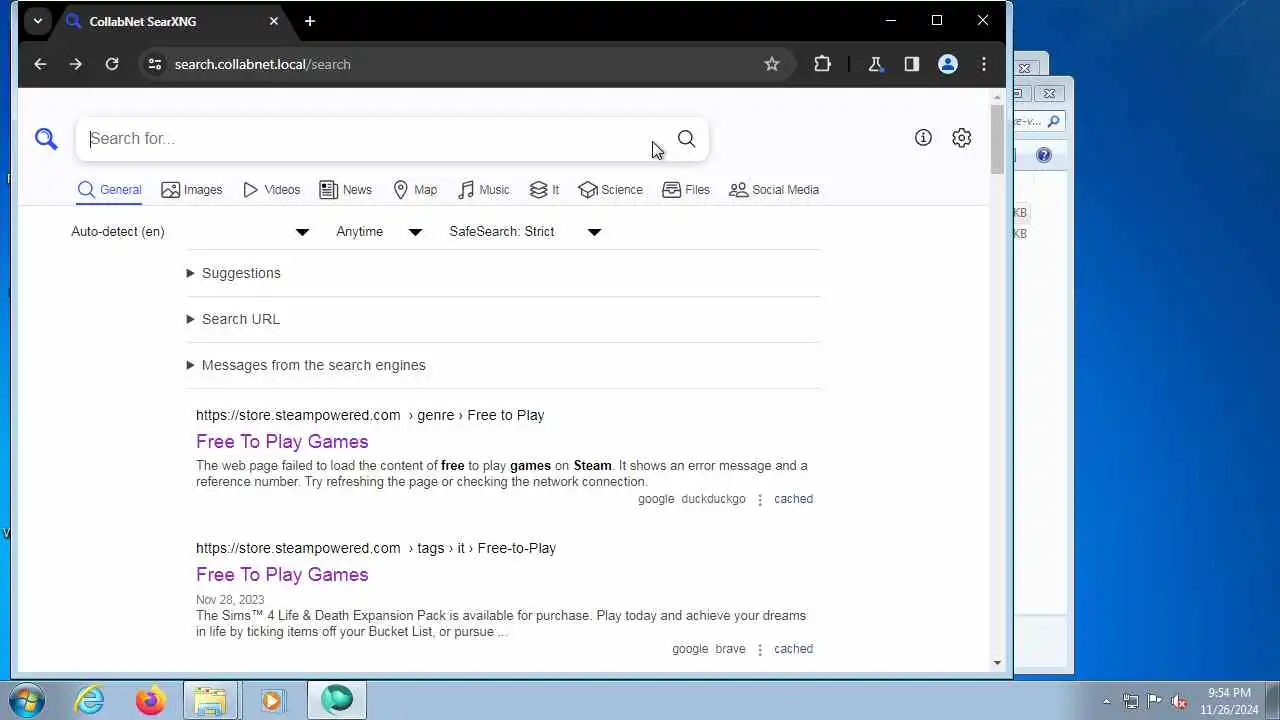Open Windows Media Player from taskbar
The image size is (1280, 720).
(x=272, y=700)
